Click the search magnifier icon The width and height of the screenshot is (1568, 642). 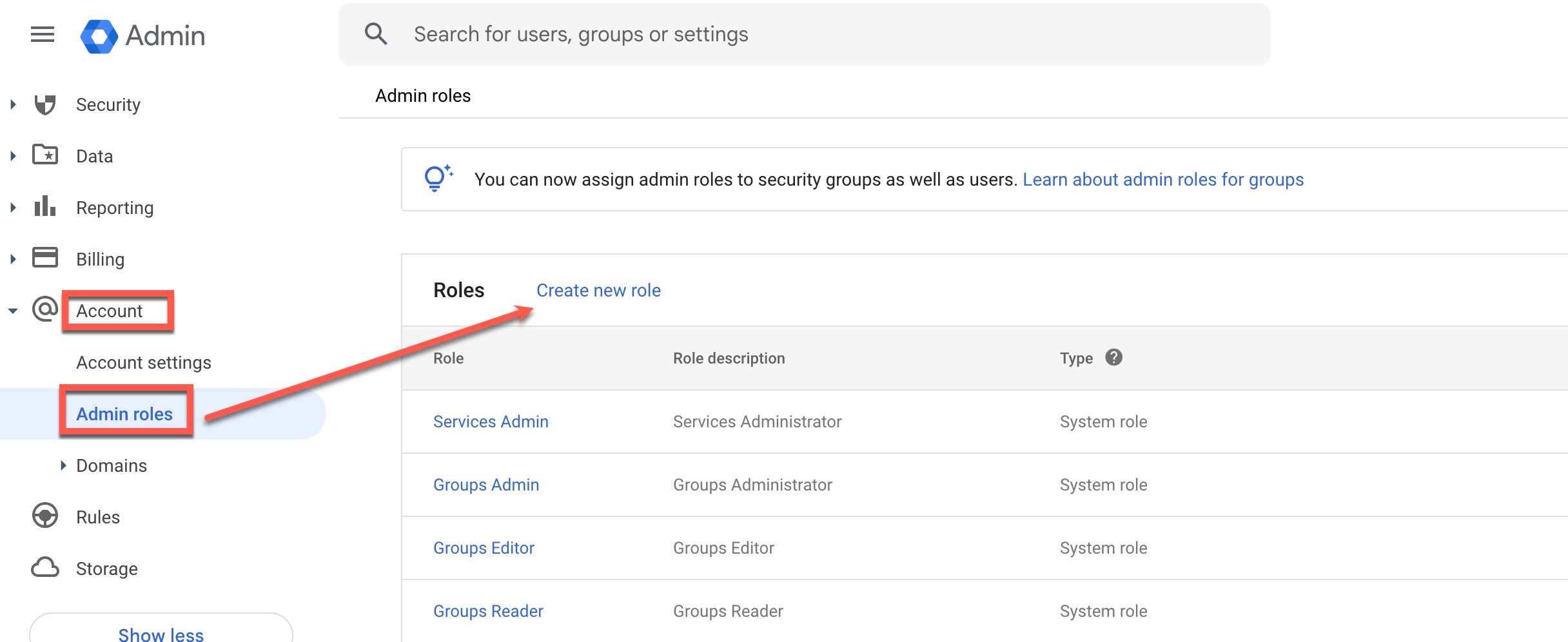376,34
